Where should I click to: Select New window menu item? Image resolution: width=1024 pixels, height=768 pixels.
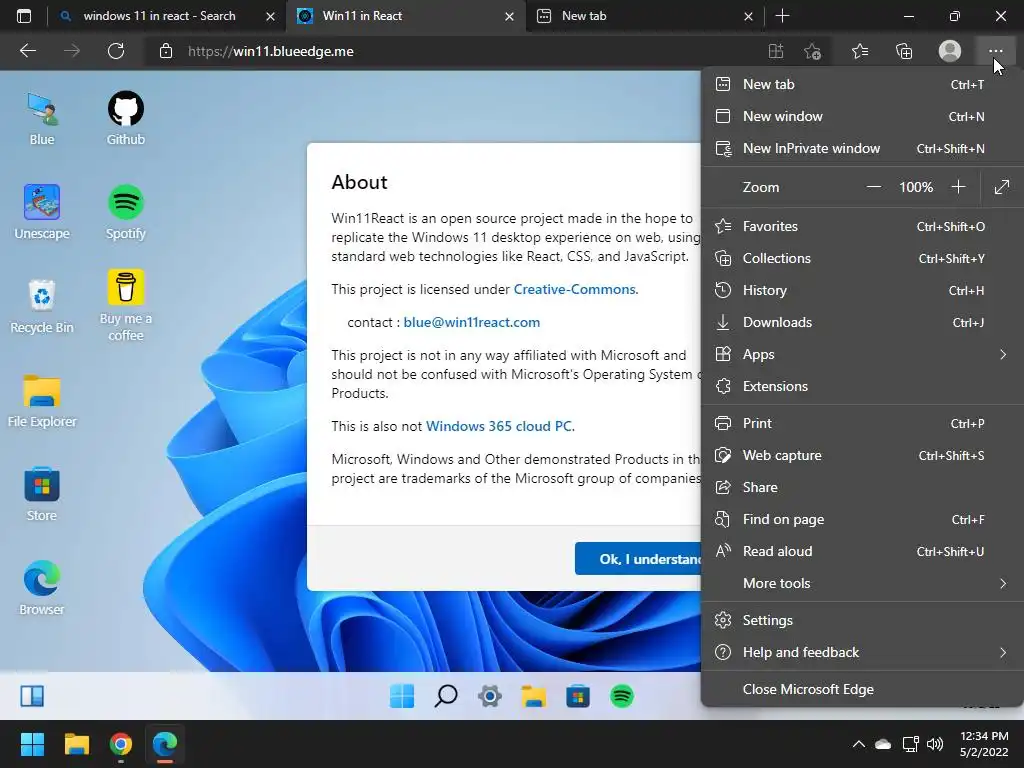pyautogui.click(x=862, y=116)
